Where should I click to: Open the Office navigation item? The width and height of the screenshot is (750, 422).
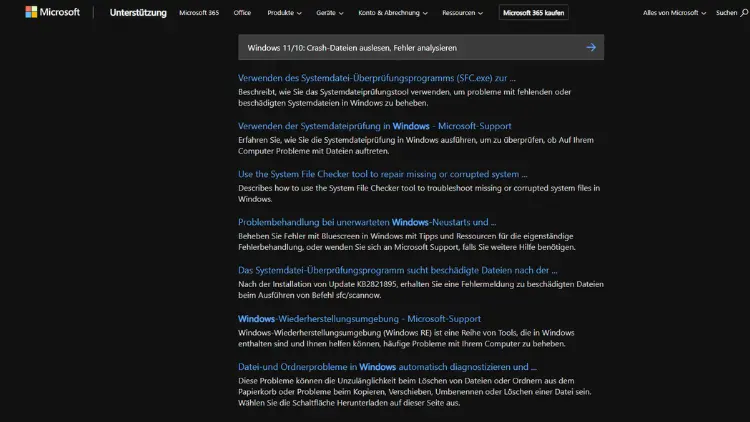[x=242, y=13]
